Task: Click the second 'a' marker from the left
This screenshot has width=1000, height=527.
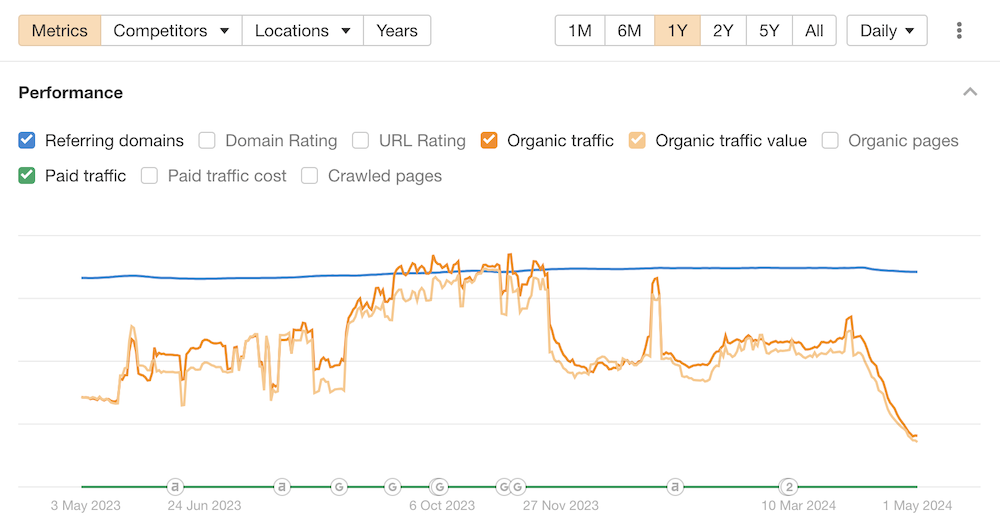Action: click(x=283, y=487)
